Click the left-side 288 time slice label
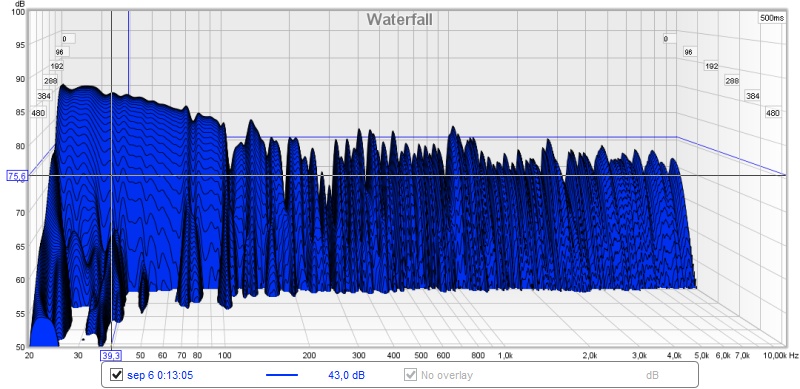Viewport: 800px width, 389px height. click(51, 81)
